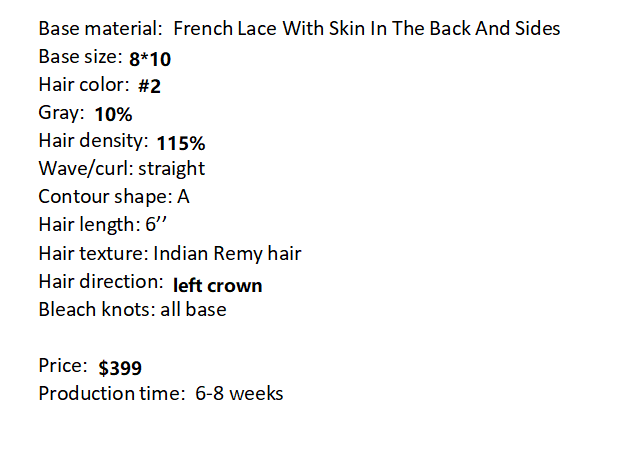Click the "Wave/curl: straight" line
This screenshot has width=627, height=475.
point(121,168)
